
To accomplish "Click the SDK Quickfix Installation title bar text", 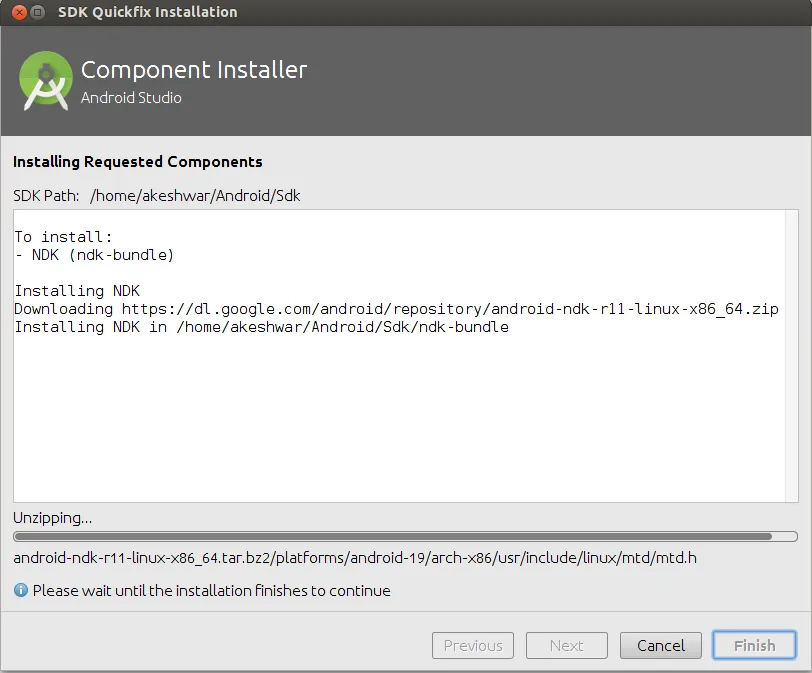I will [x=148, y=12].
